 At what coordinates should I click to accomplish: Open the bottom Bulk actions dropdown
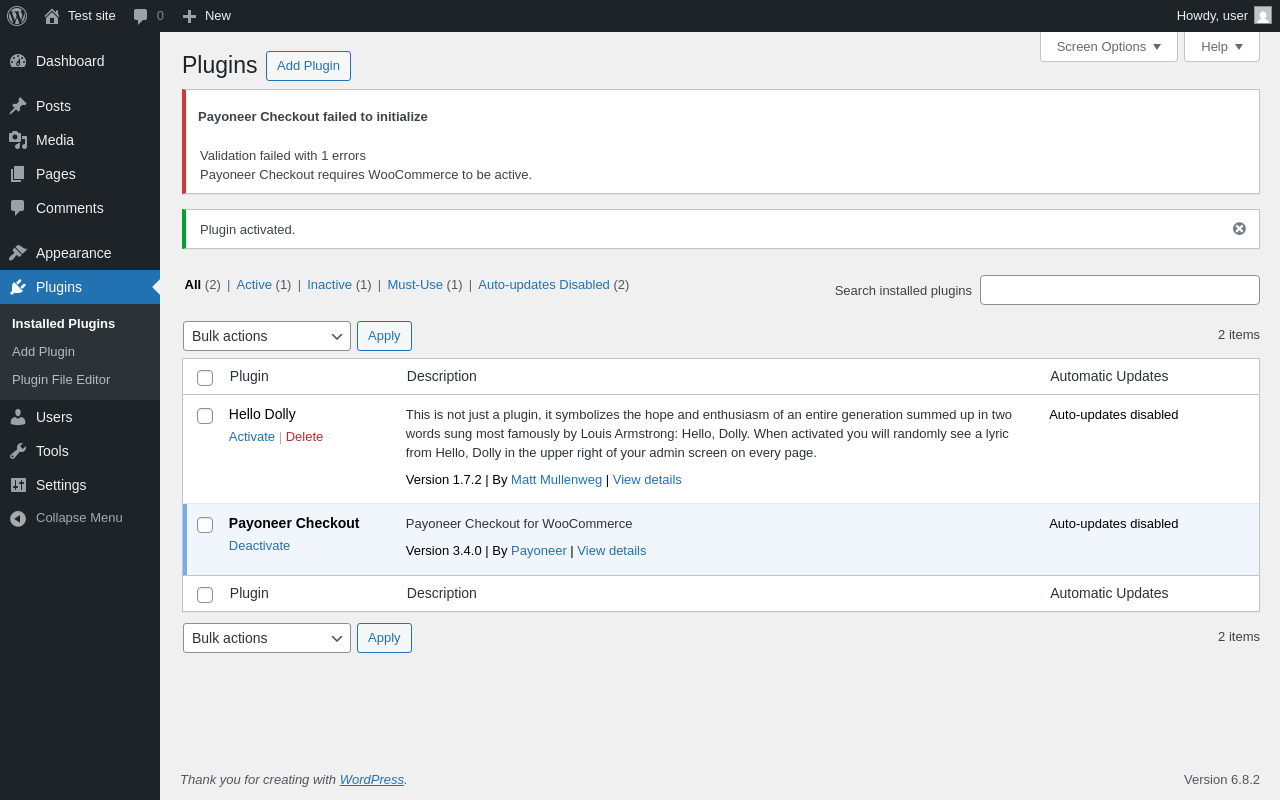click(x=267, y=638)
